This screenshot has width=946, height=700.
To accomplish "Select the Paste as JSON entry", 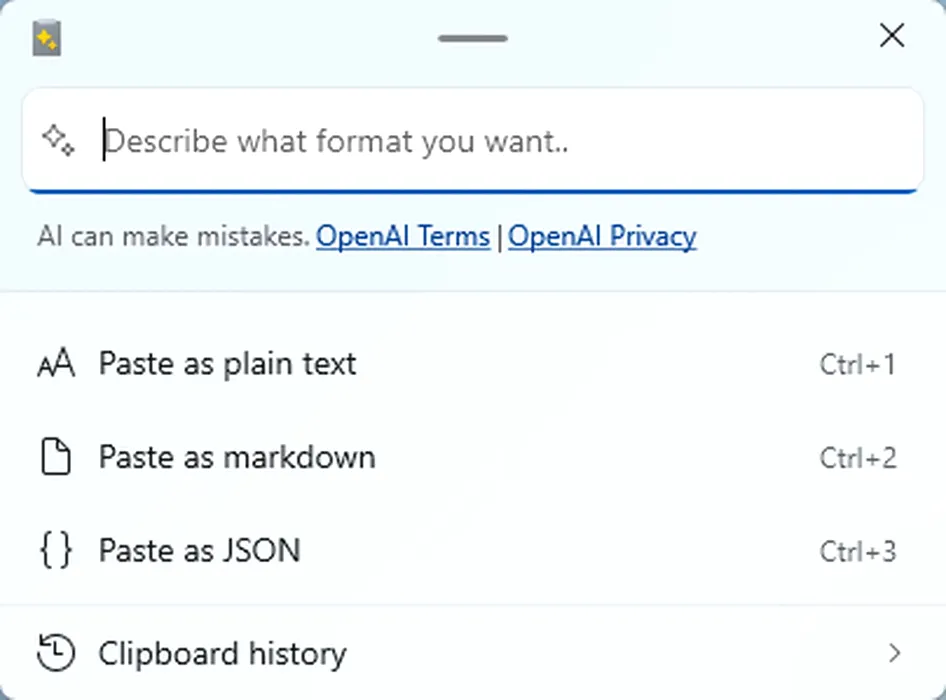I will [x=473, y=550].
